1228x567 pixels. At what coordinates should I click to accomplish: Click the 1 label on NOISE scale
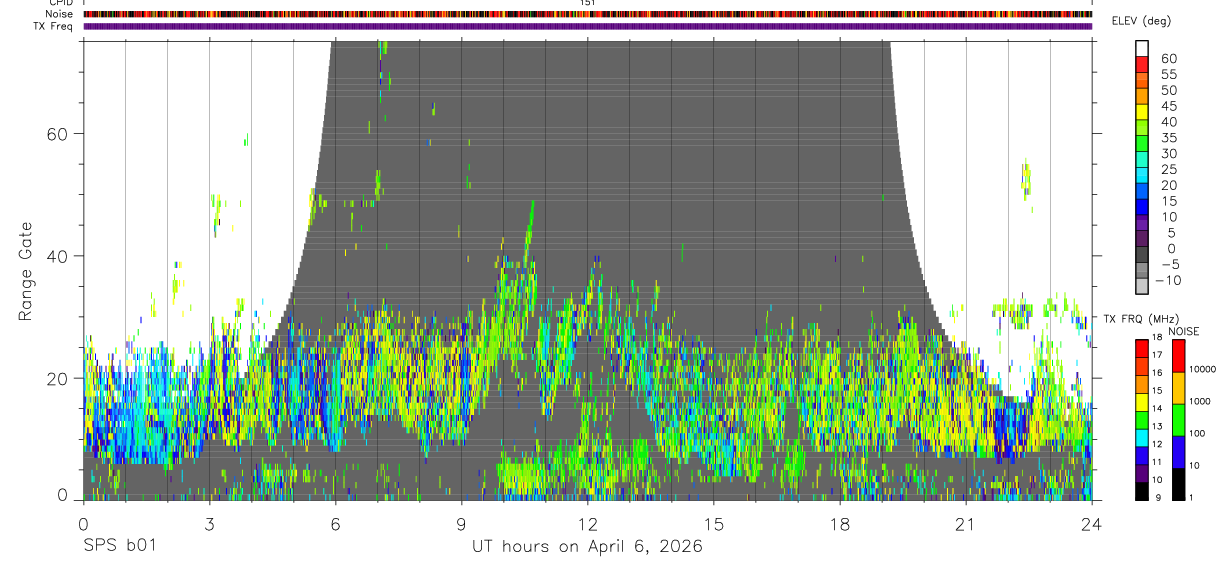point(1192,498)
